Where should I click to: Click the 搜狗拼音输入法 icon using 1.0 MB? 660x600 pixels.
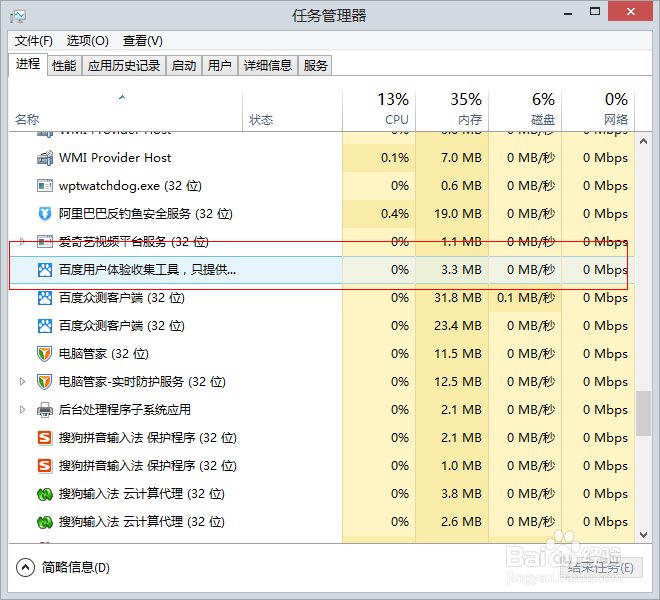(45, 466)
